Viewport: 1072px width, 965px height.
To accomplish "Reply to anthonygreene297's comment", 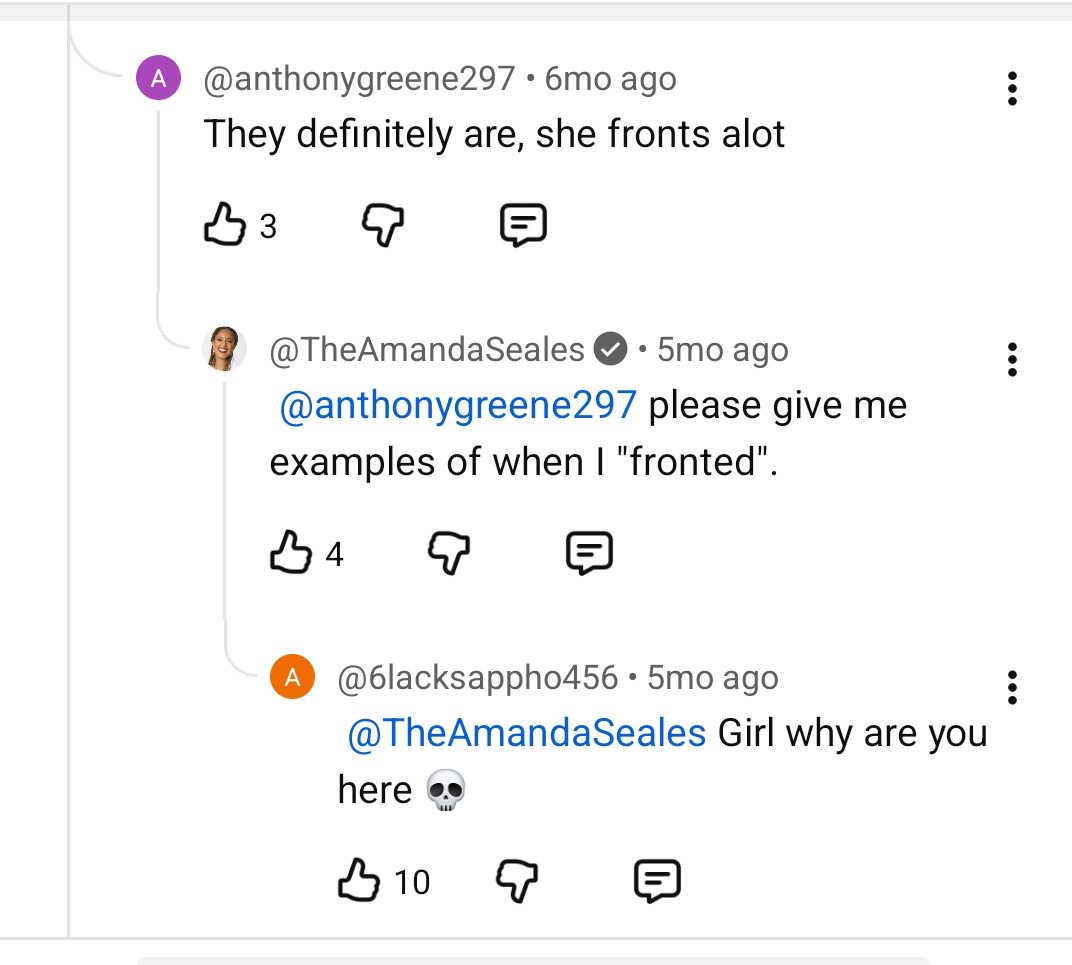I will (522, 225).
